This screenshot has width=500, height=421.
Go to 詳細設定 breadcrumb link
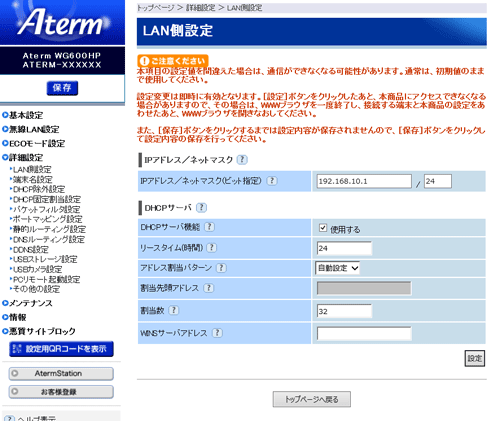click(201, 8)
